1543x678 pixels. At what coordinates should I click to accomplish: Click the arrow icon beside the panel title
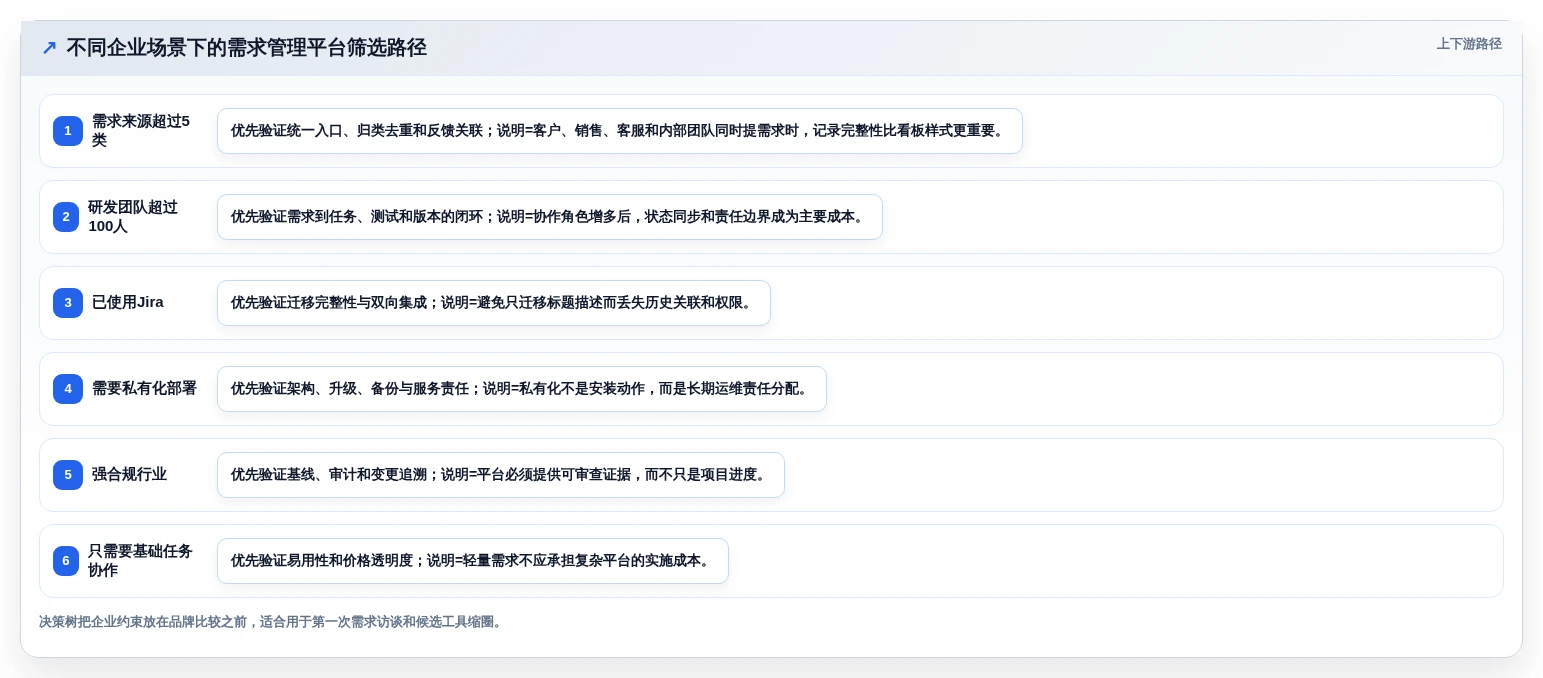49,48
